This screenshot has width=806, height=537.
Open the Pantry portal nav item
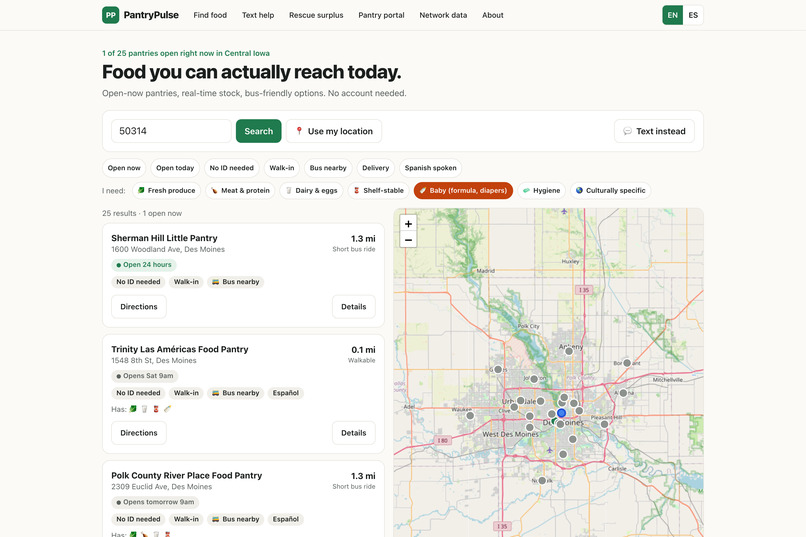point(381,15)
